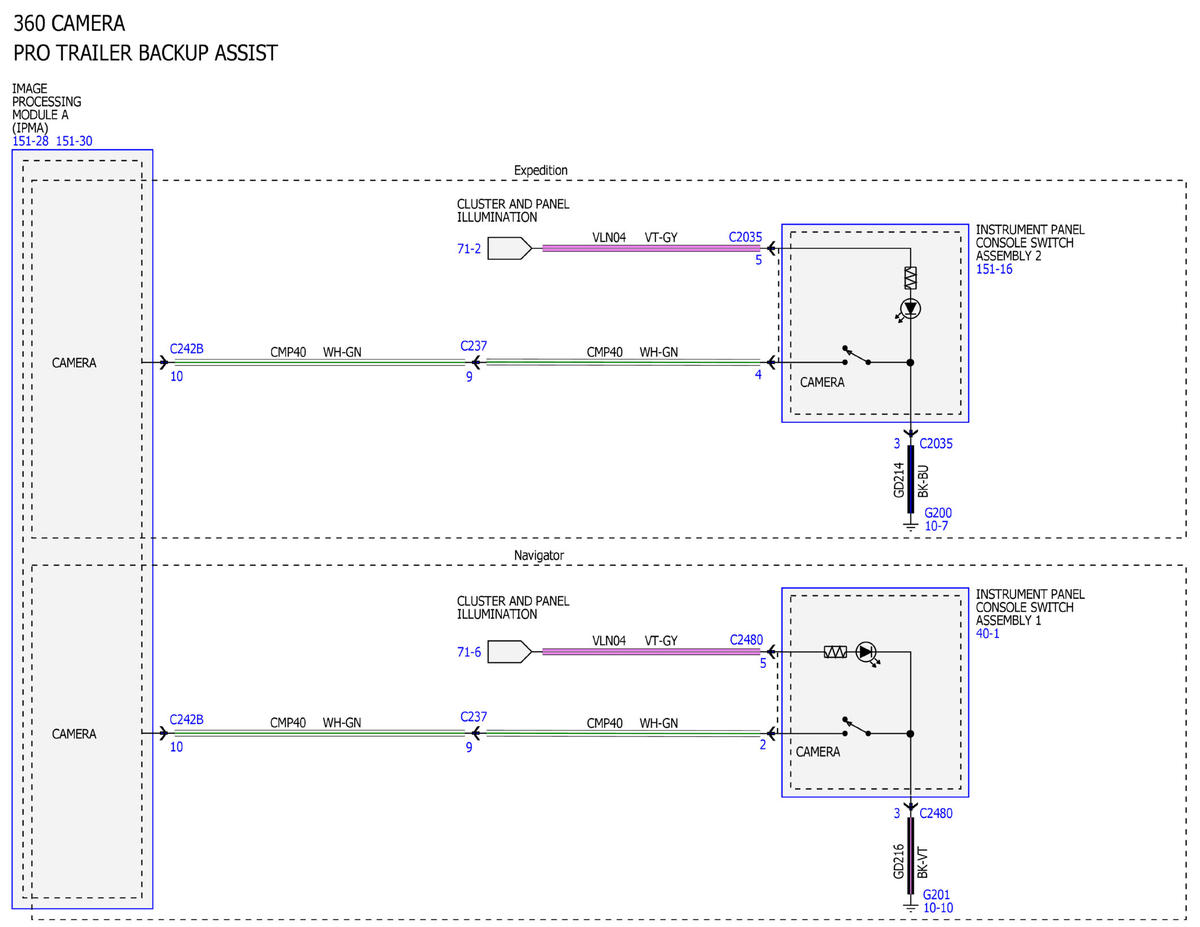Screen dimensions: 1200x927
Task: Click the off-page connector symbol beside 71-6
Action: 511,652
